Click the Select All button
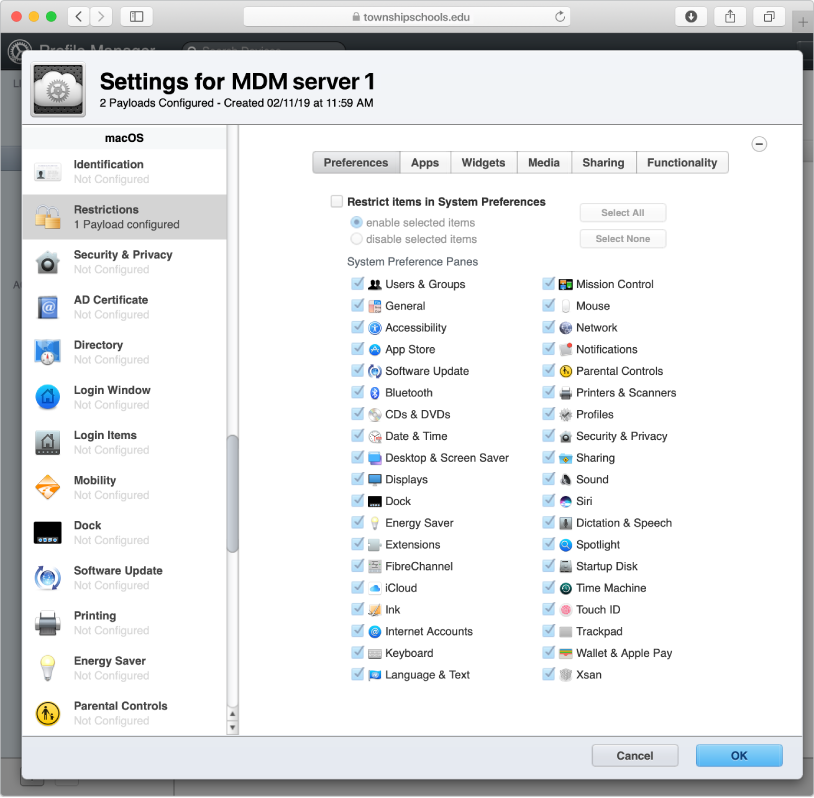Screen dimensions: 814x798 tap(622, 213)
